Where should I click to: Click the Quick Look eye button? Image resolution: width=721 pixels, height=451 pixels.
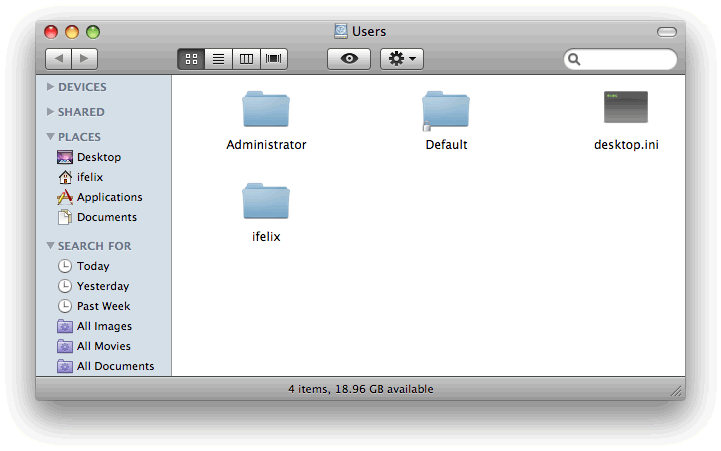point(349,59)
